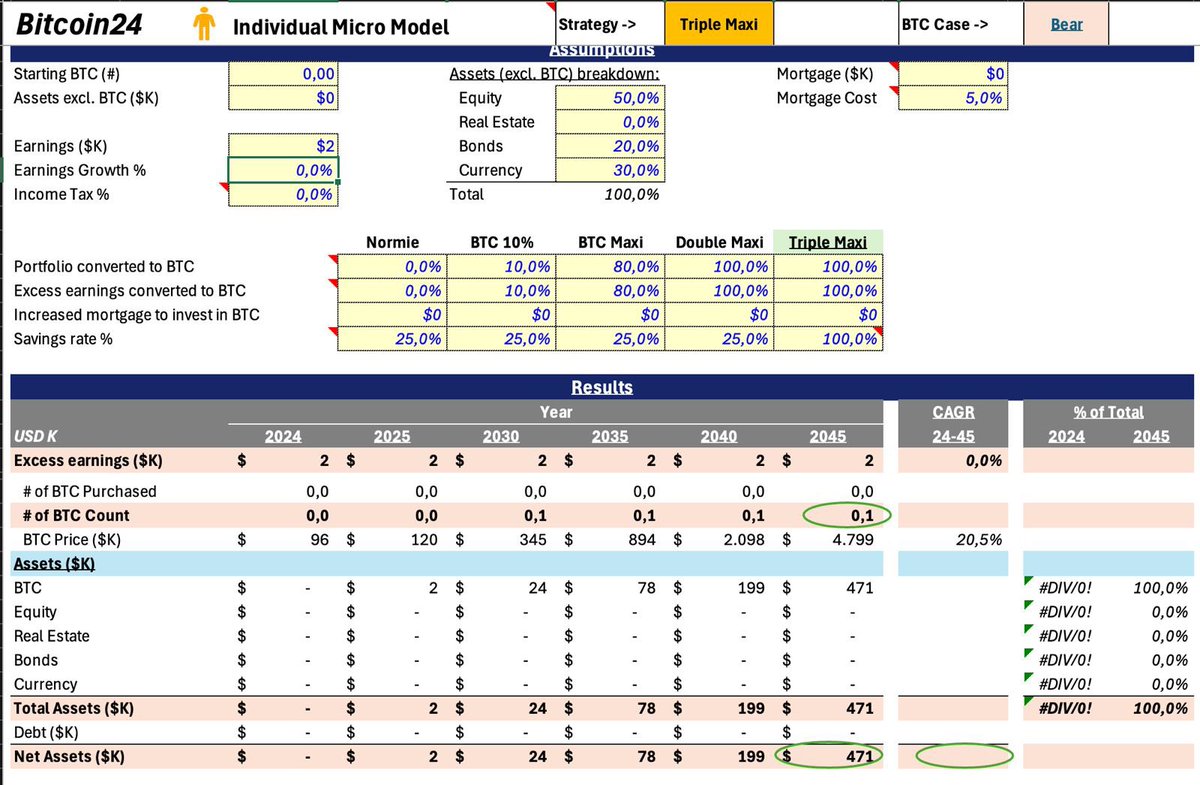The image size is (1200, 785).
Task: Select Portfolio converted to BTC for Normie
Action: click(392, 266)
